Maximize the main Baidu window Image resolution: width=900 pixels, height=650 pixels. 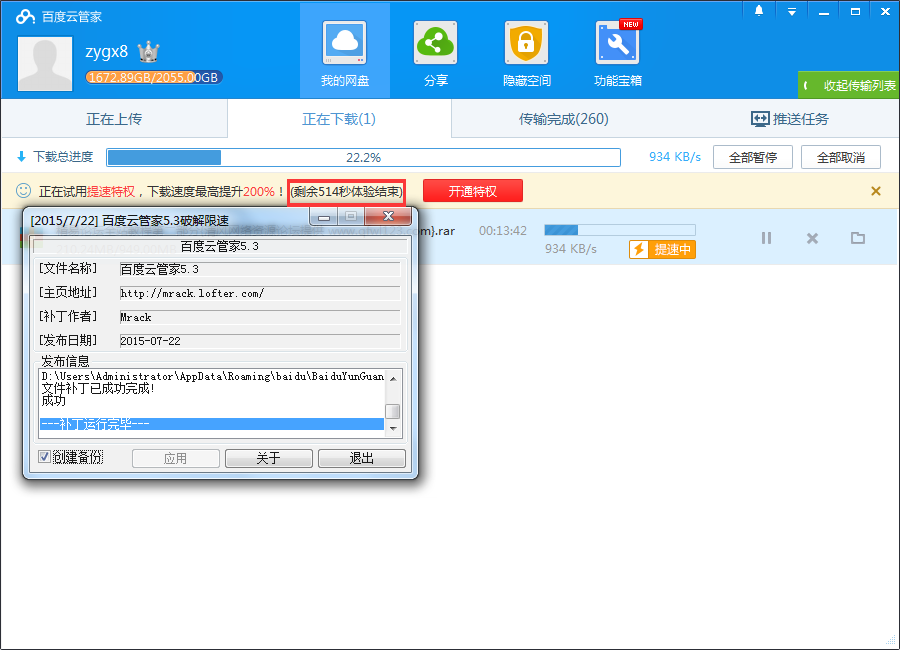pos(855,11)
